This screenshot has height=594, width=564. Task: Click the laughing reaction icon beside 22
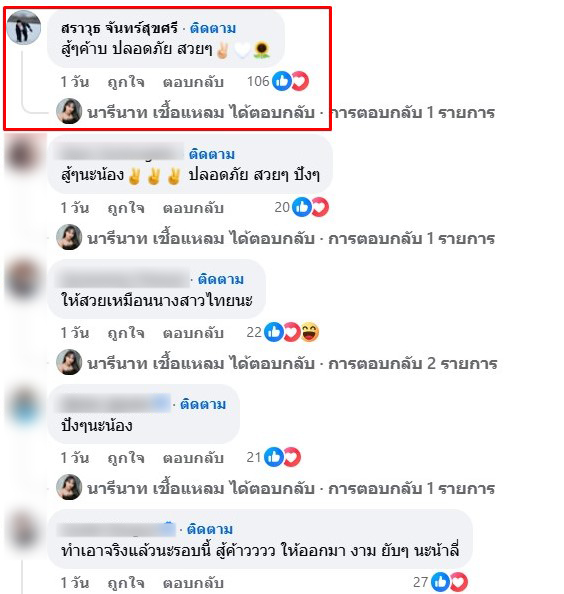click(310, 332)
